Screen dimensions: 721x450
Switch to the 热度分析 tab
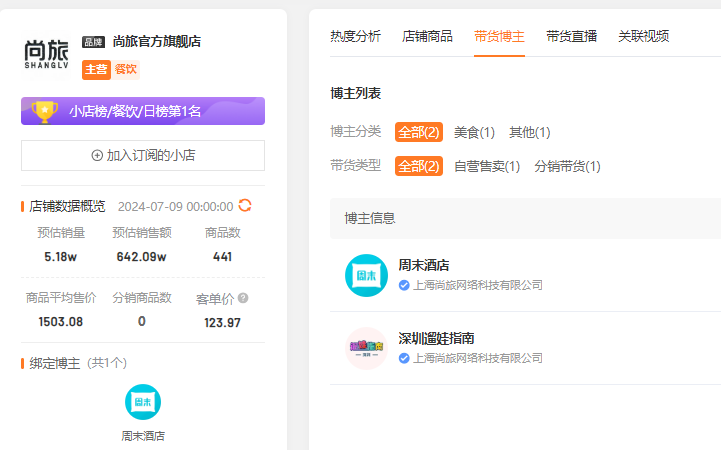[x=355, y=36]
